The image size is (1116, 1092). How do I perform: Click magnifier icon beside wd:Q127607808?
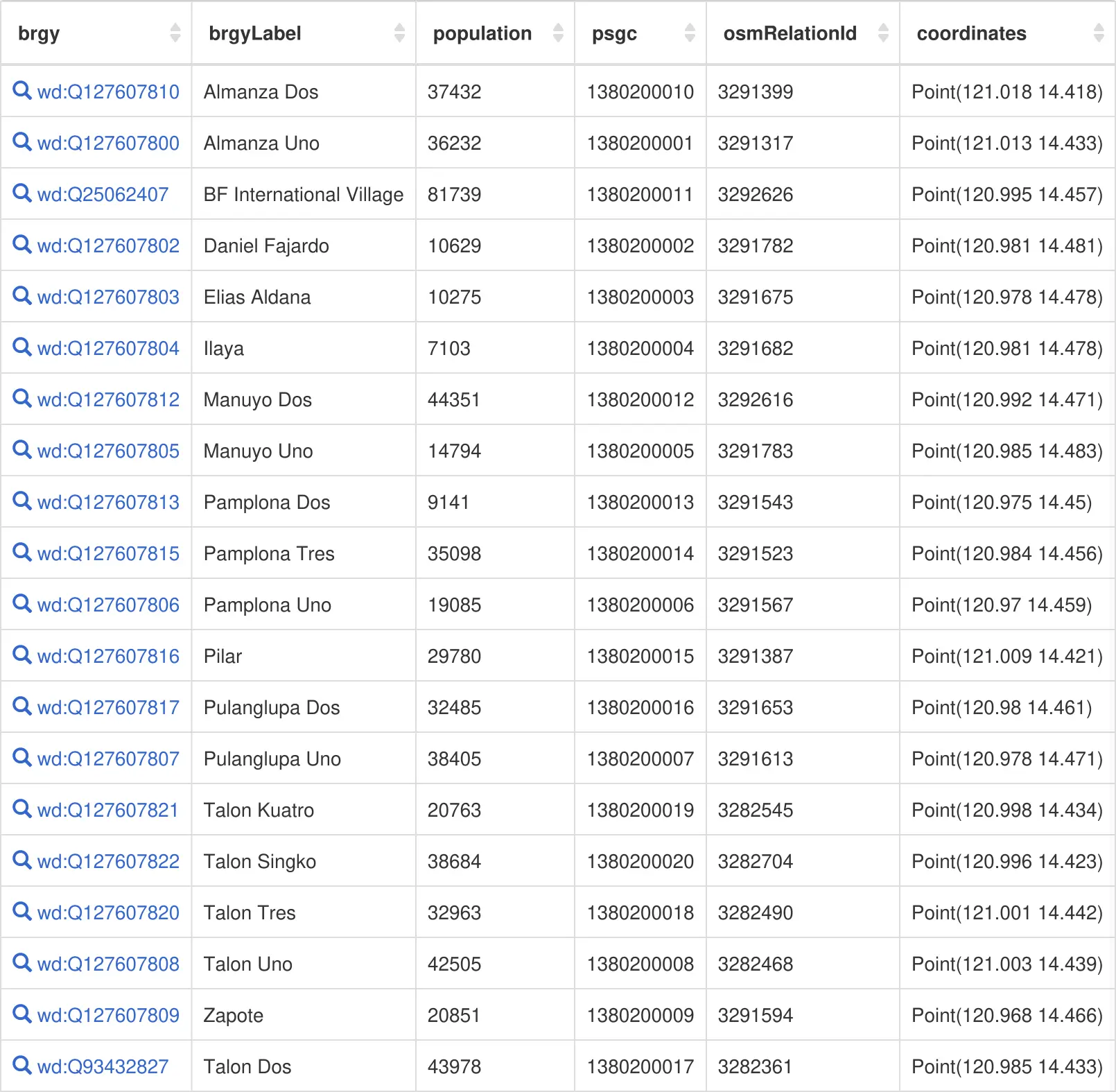[22, 962]
